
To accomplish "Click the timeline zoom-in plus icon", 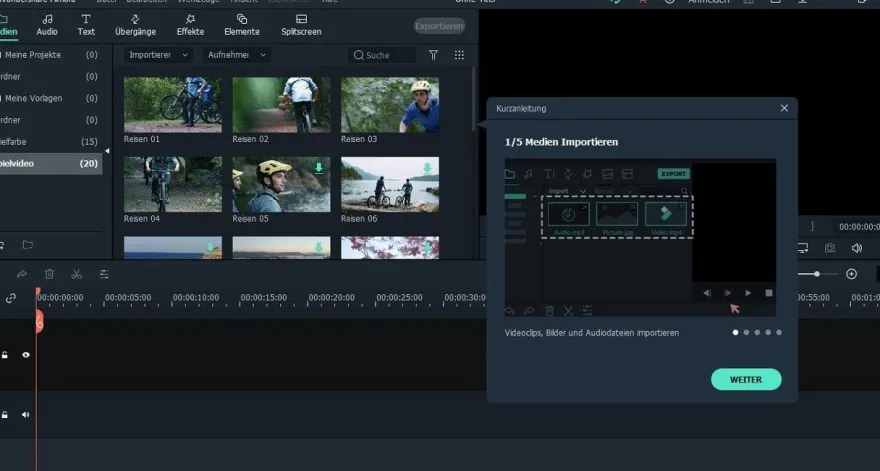I will pos(851,274).
